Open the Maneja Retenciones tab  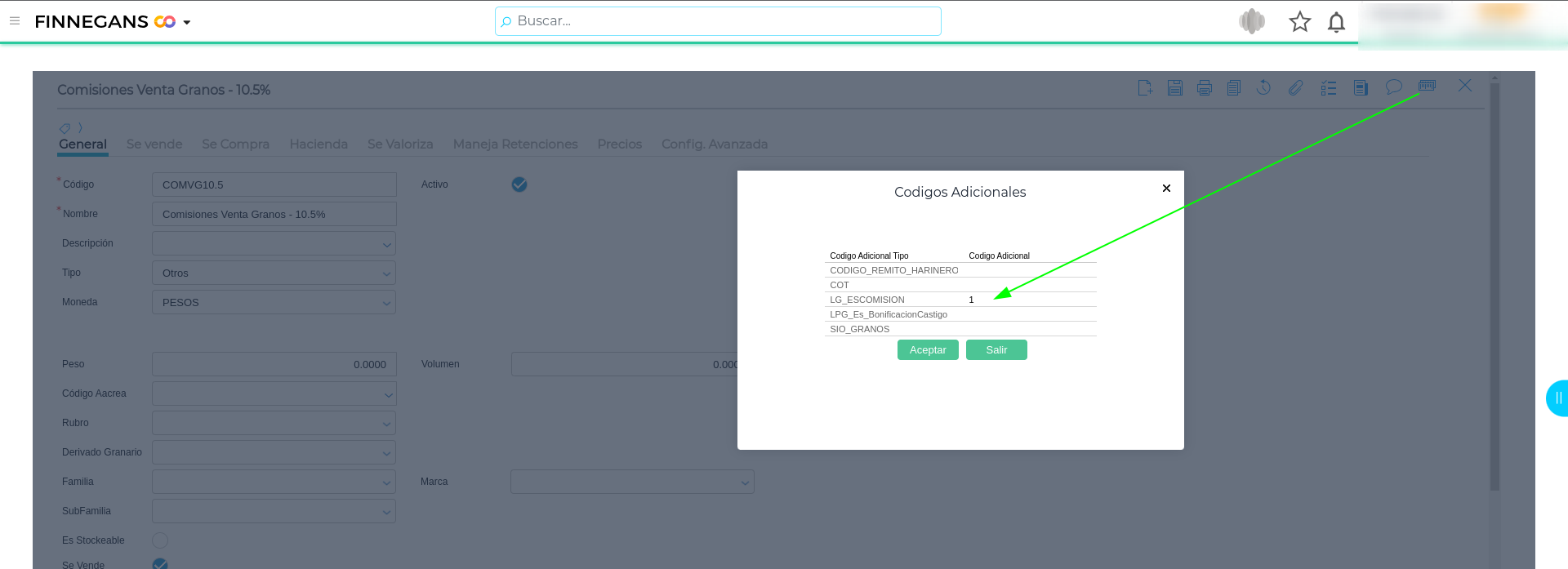point(515,144)
